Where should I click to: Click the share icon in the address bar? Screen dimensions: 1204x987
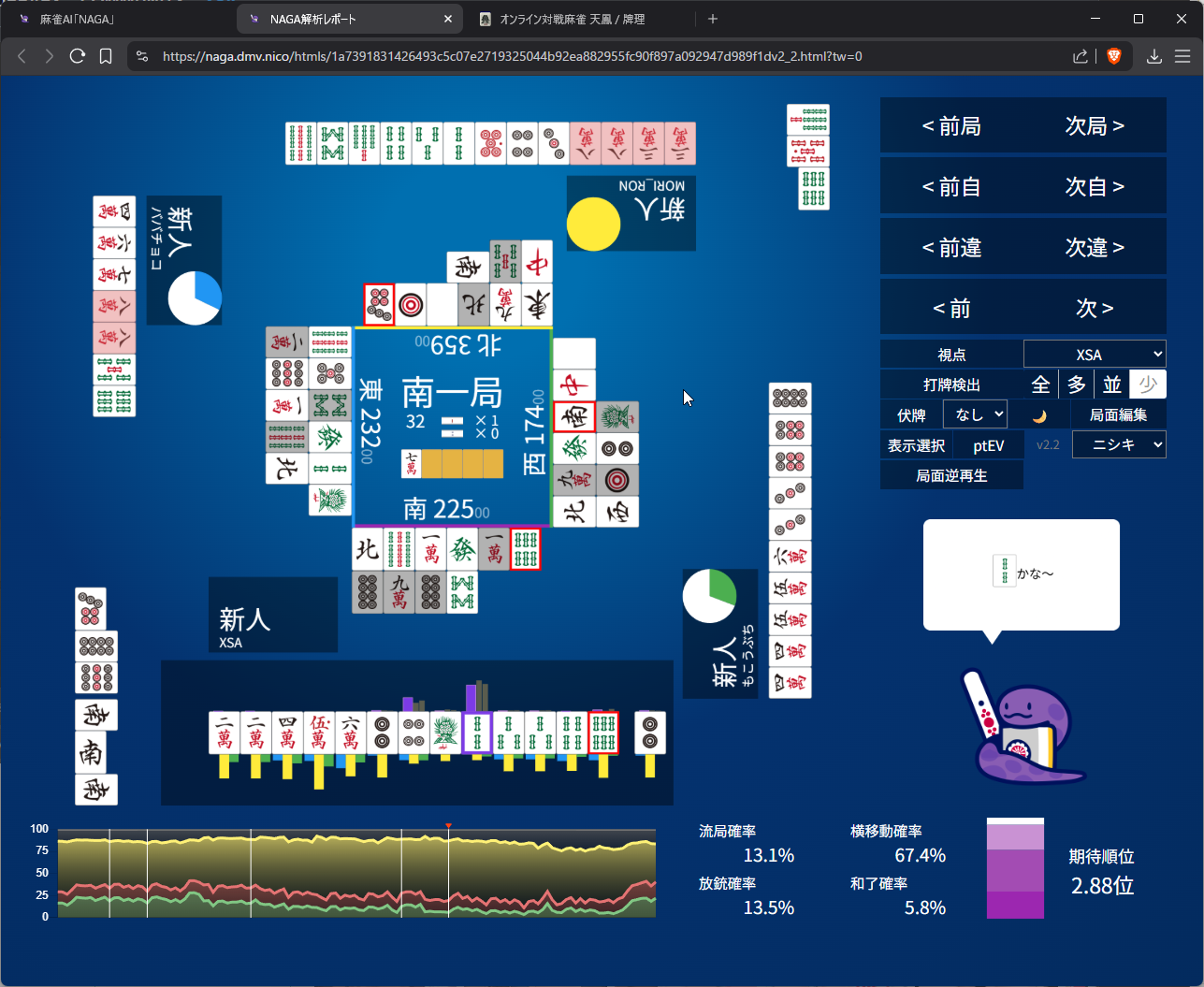(1080, 56)
